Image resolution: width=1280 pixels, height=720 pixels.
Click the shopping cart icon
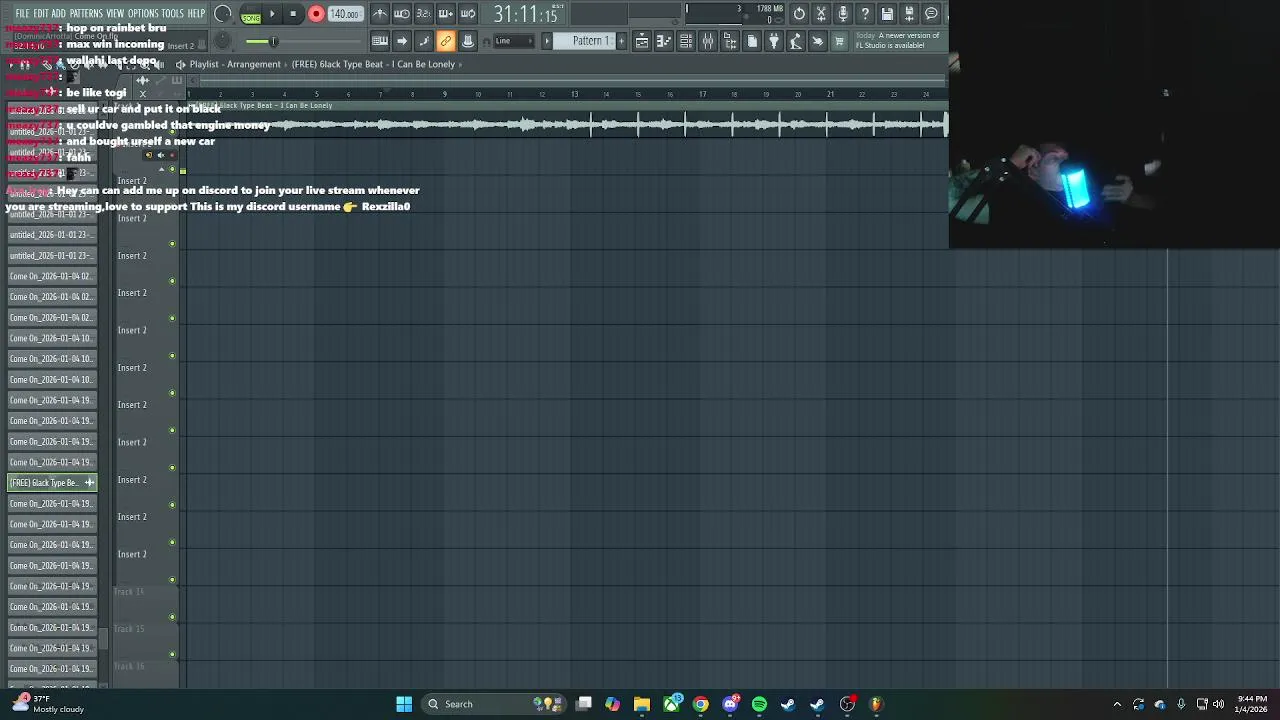point(839,41)
